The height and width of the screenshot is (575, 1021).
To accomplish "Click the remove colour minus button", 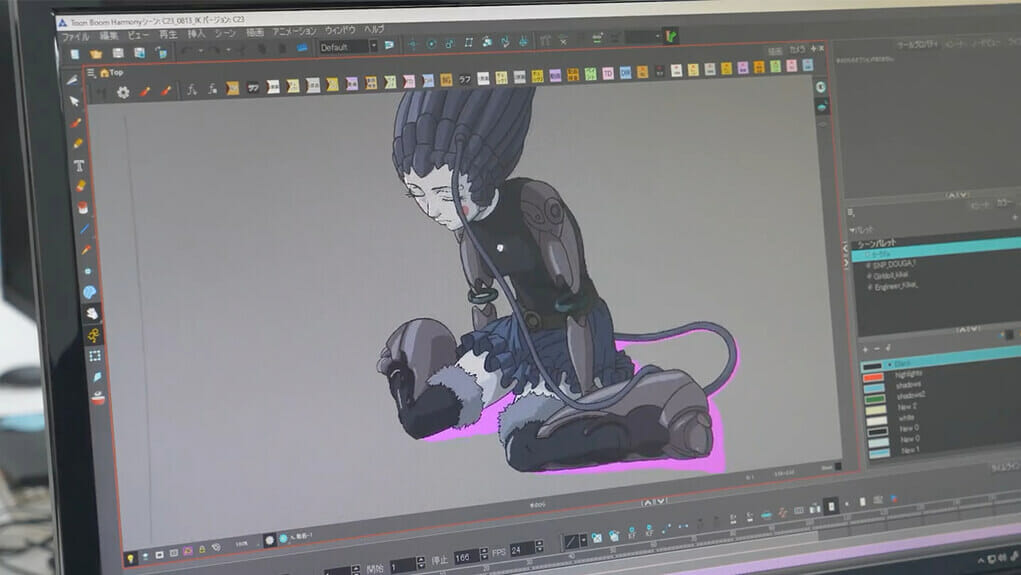I will (876, 349).
